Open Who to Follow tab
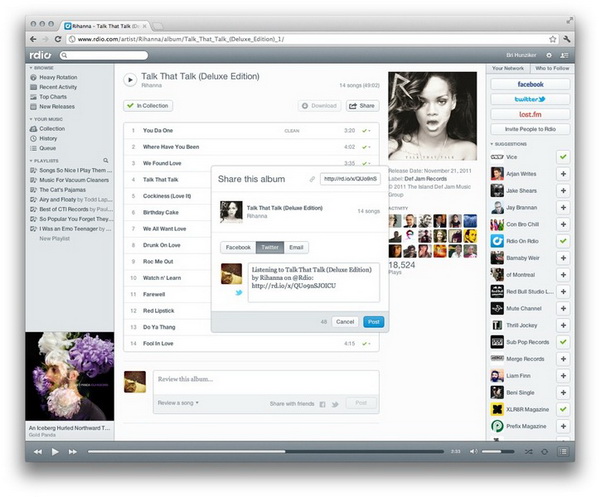 pos(552,68)
